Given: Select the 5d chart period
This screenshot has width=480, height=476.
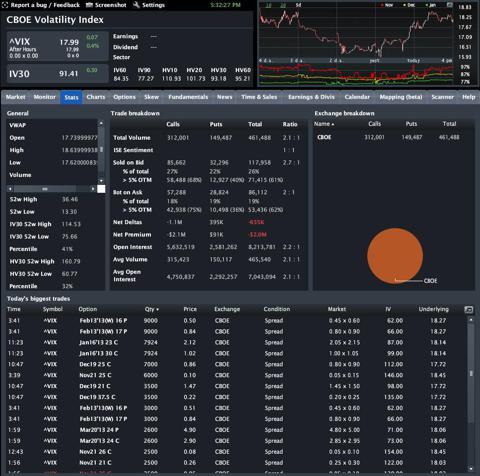Looking at the screenshot, I should click(x=298, y=5).
